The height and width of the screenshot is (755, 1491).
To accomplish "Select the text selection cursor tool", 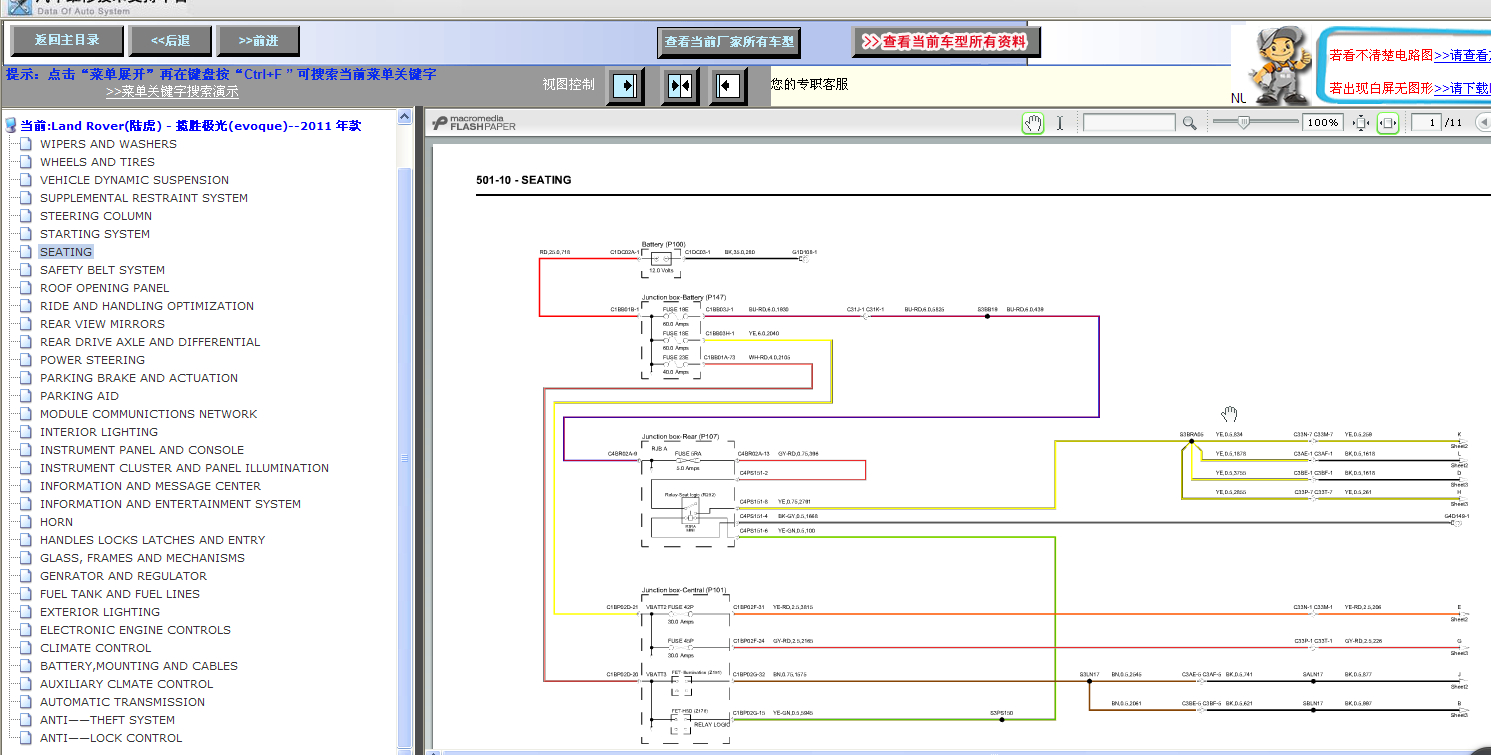I will click(x=1060, y=123).
